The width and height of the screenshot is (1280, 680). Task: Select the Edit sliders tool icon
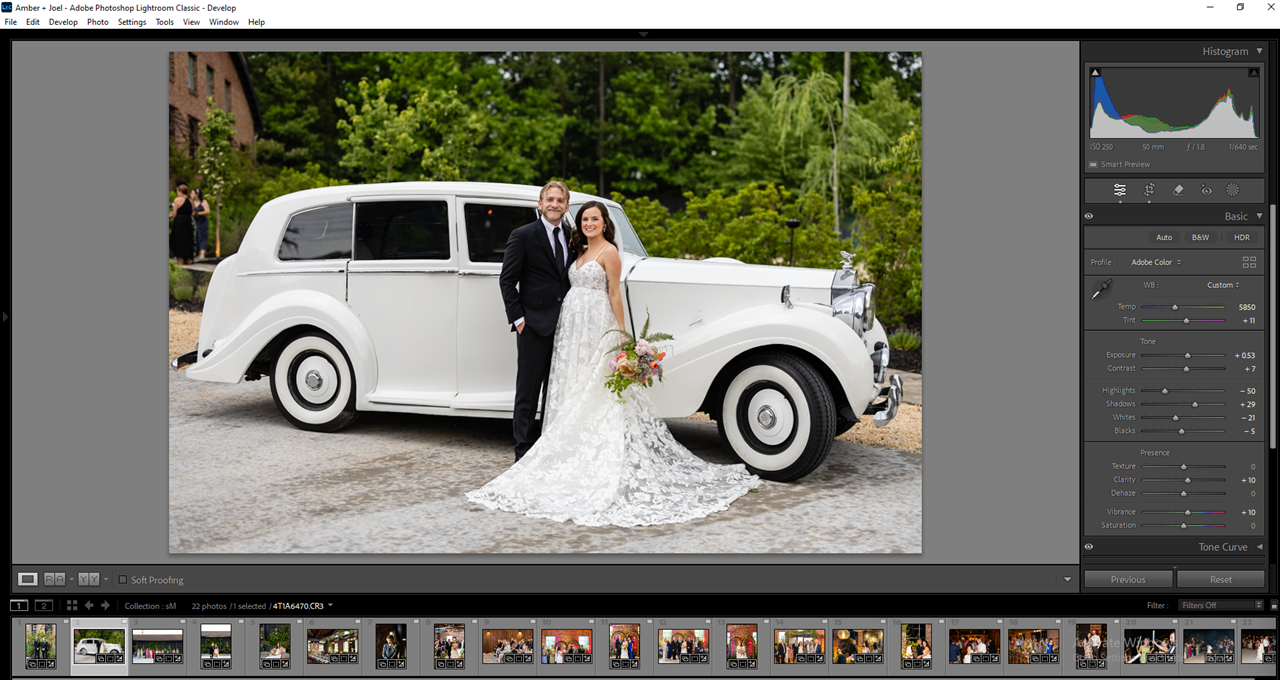click(x=1120, y=190)
